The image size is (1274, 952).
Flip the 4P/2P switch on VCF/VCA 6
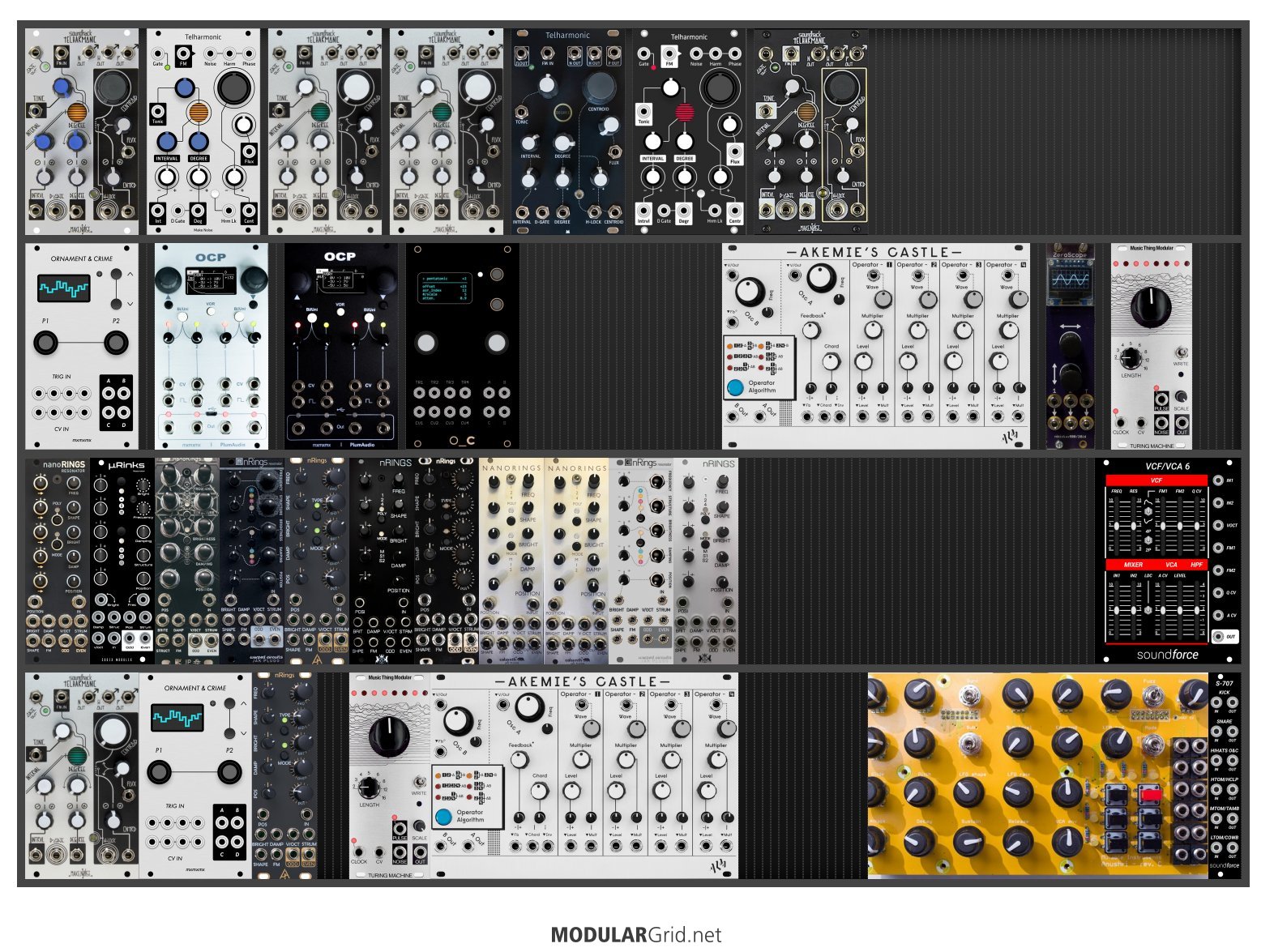point(1148,539)
